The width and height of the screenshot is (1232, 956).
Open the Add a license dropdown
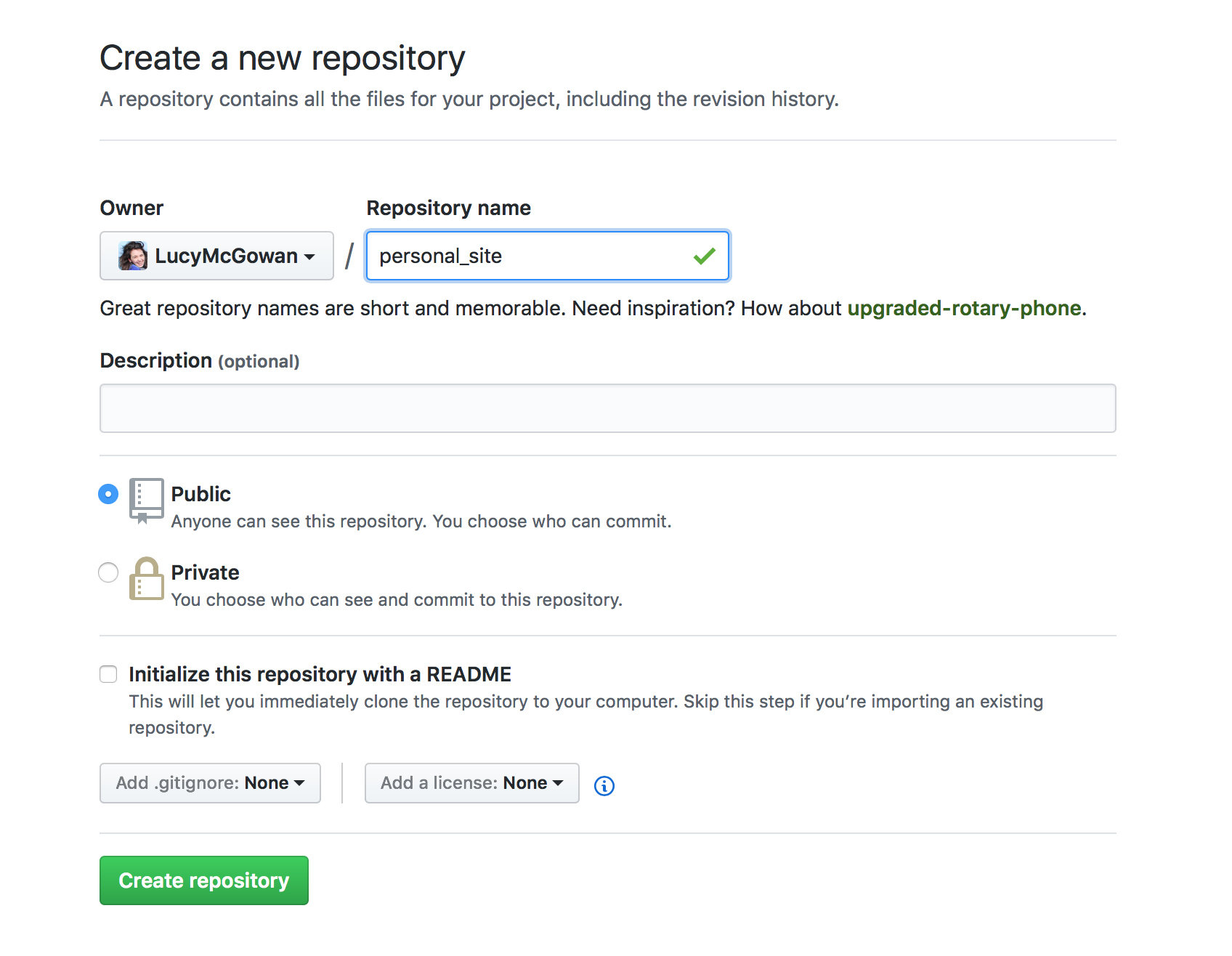click(471, 783)
